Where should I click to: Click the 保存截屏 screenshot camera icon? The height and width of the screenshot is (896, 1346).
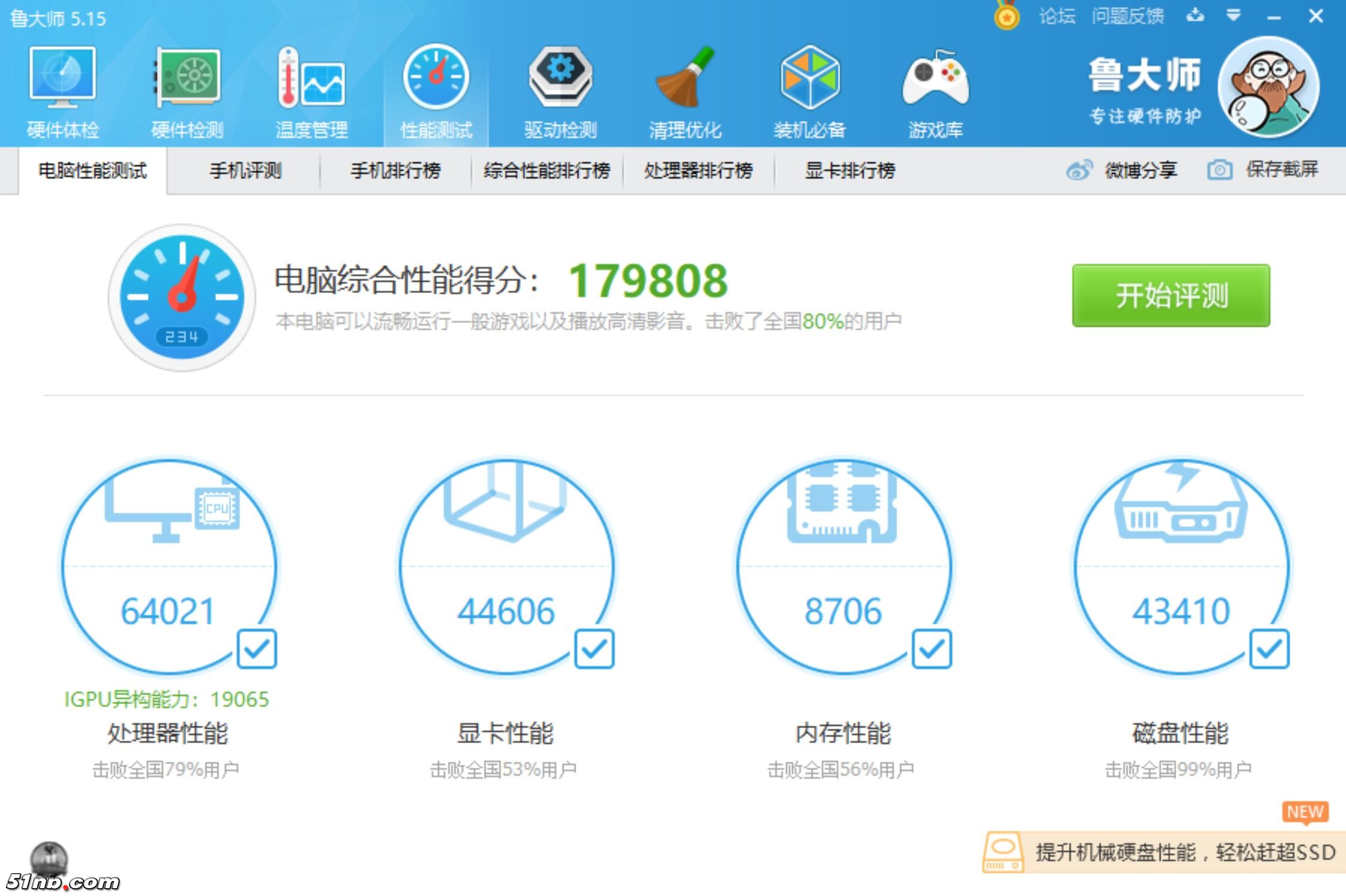coord(1219,170)
